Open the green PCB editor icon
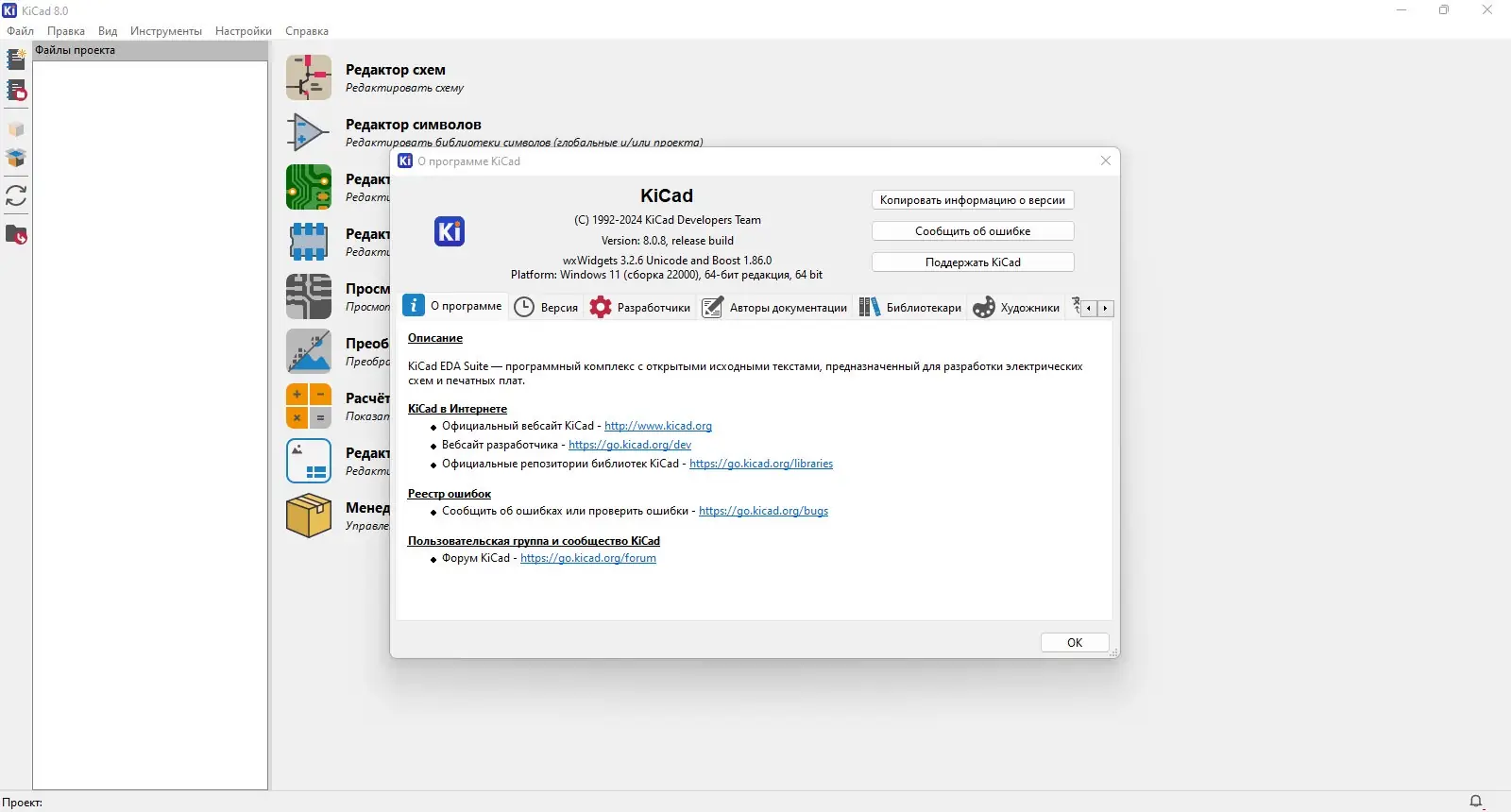This screenshot has width=1511, height=812. (x=309, y=187)
